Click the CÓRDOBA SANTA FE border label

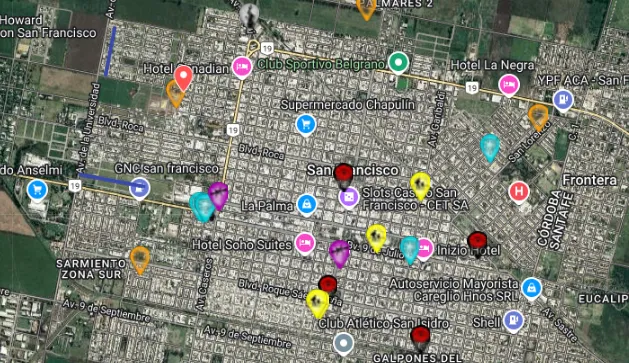pos(555,220)
